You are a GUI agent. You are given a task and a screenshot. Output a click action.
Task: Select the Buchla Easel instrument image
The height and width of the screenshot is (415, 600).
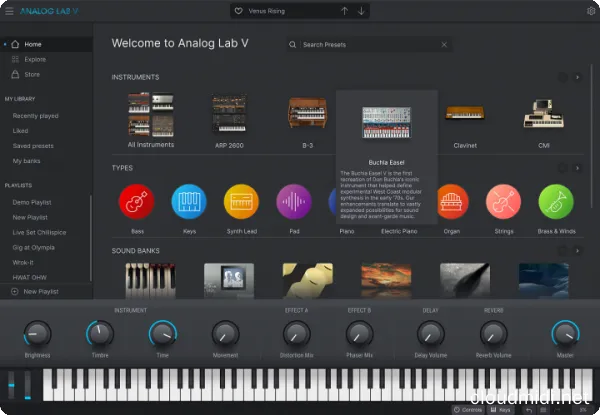tap(386, 122)
